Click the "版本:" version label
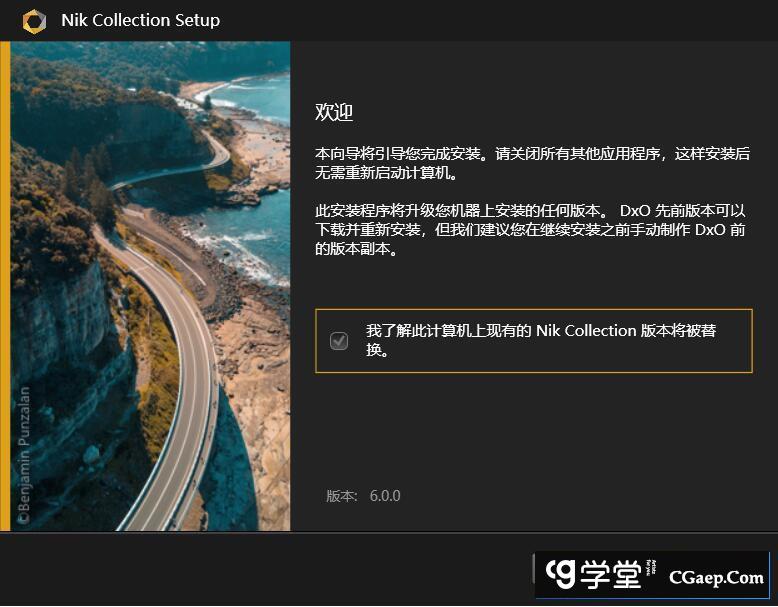This screenshot has width=778, height=607. pos(342,496)
